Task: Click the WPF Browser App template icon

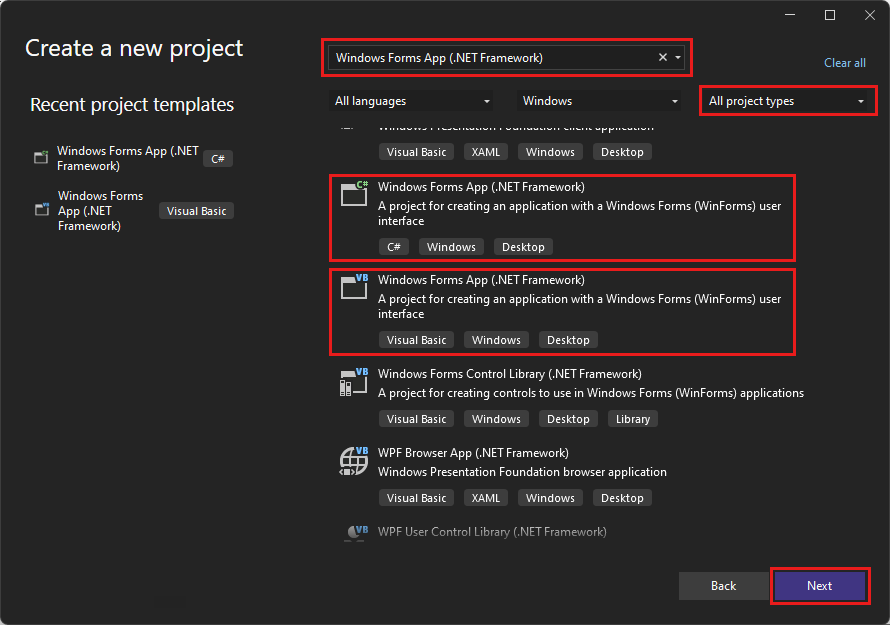Action: click(353, 460)
